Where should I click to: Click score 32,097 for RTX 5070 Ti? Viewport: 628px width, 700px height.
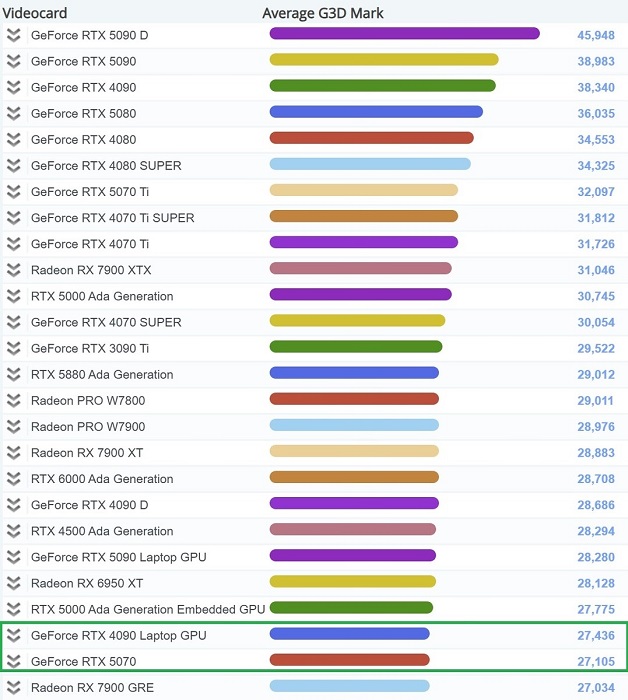click(596, 192)
